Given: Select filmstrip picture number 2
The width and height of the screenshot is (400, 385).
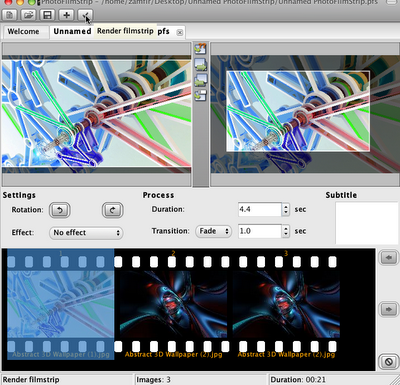Looking at the screenshot, I should pyautogui.click(x=173, y=304).
